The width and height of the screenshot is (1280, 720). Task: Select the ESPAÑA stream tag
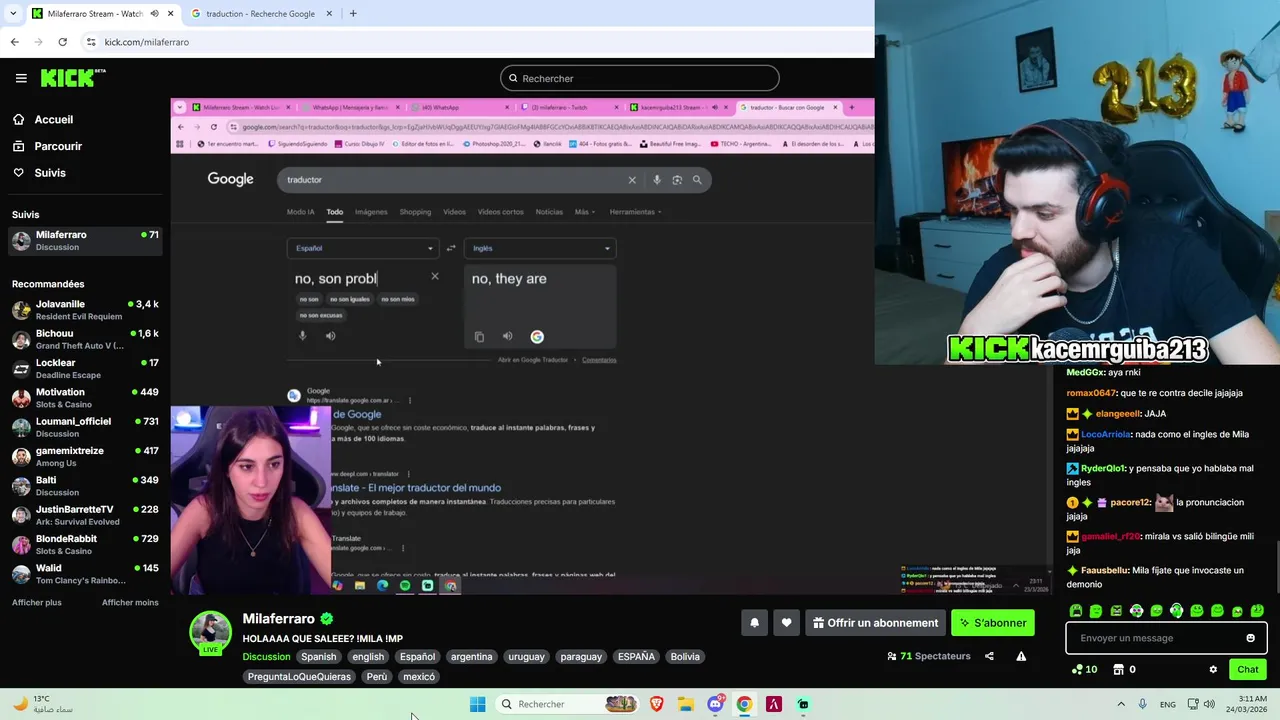coord(636,657)
